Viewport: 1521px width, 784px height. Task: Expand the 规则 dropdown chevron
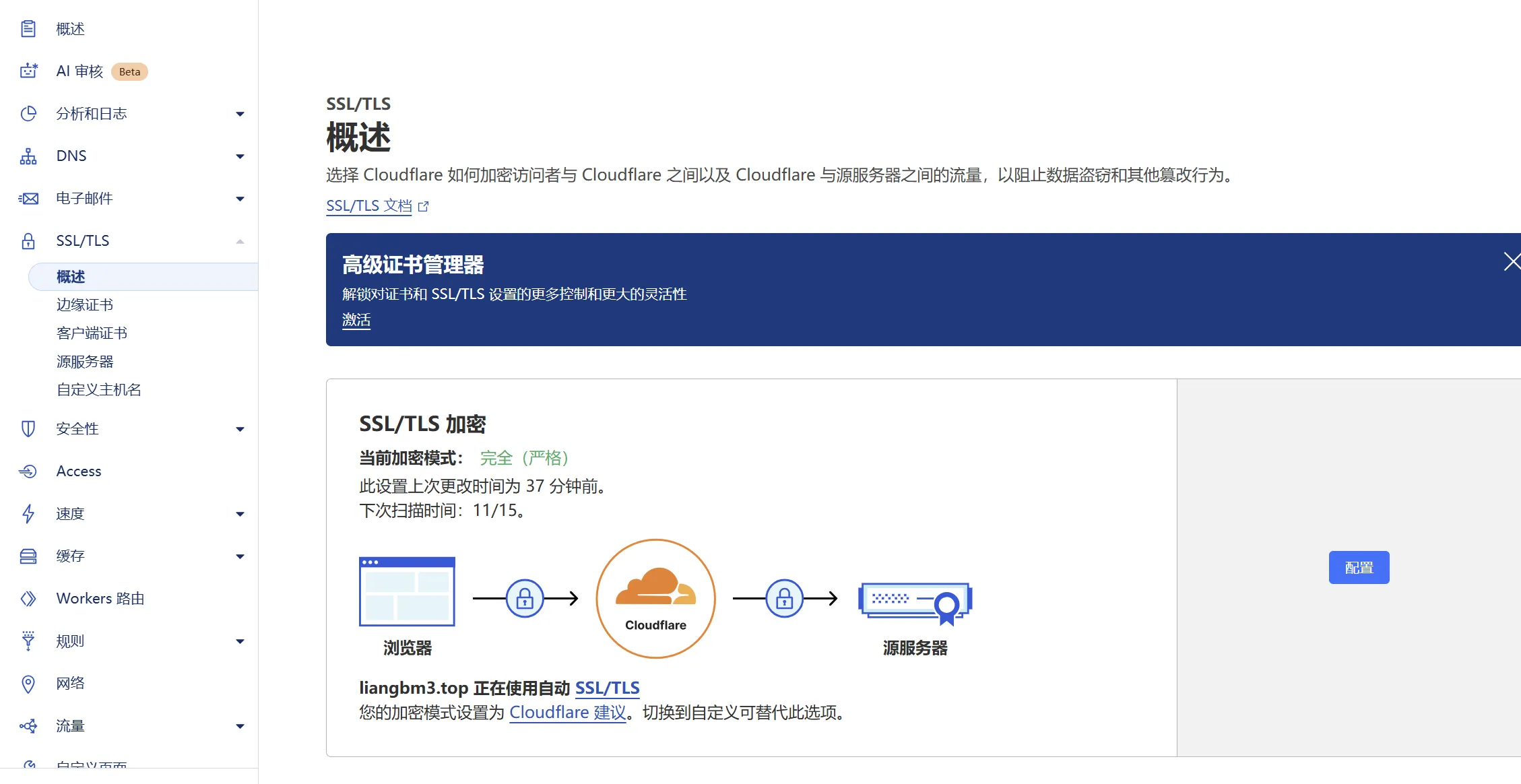[239, 641]
